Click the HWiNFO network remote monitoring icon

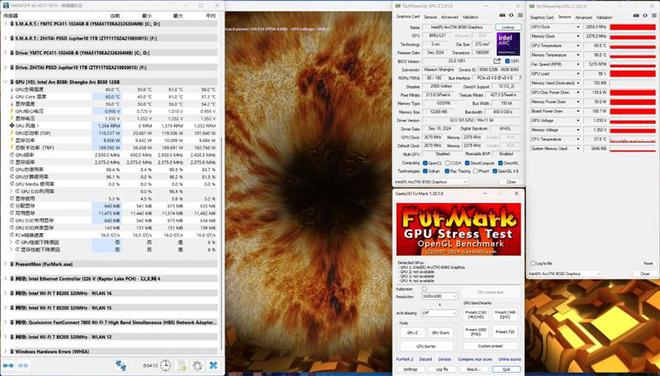pos(121,365)
